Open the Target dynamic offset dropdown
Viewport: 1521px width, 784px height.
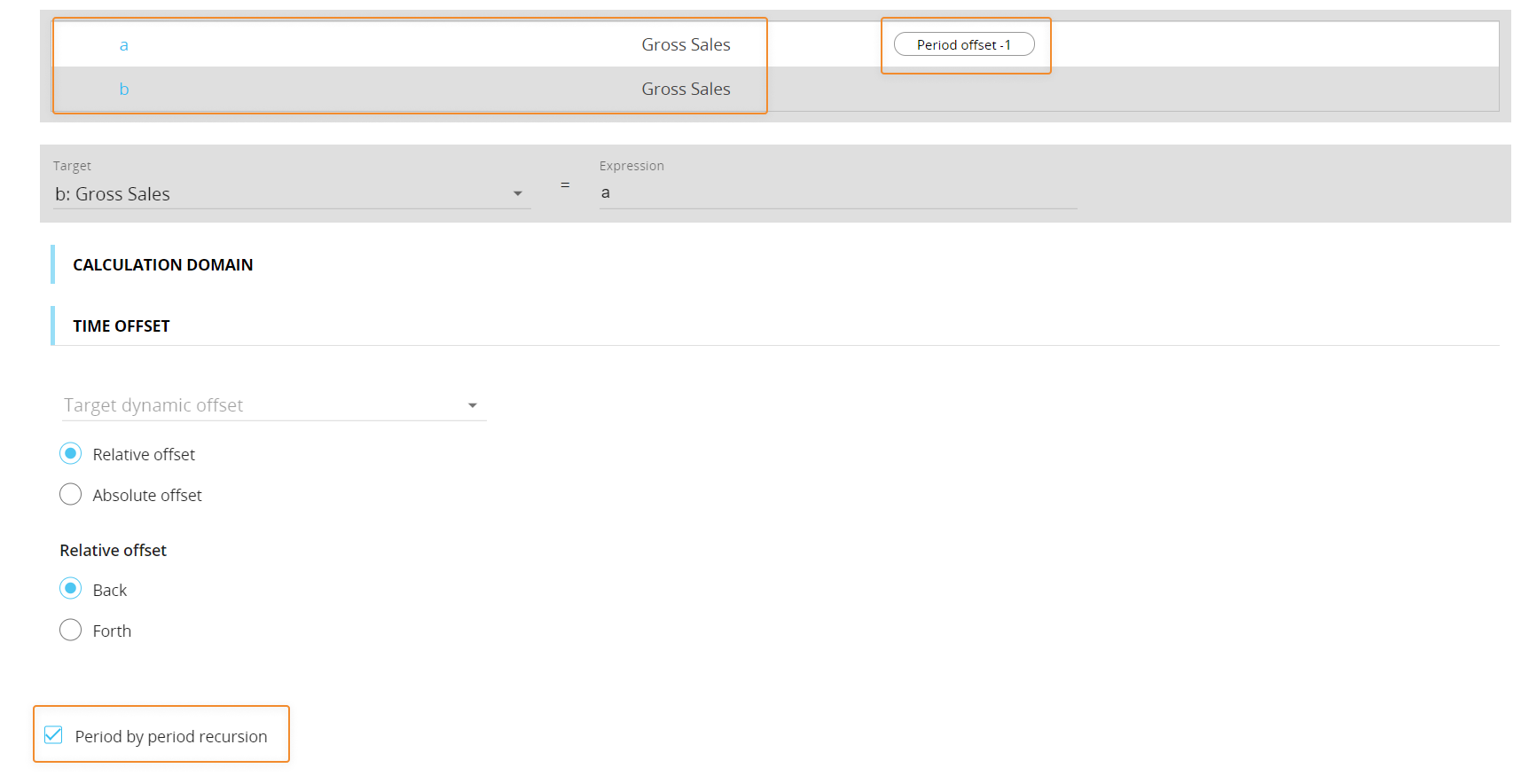coord(266,405)
